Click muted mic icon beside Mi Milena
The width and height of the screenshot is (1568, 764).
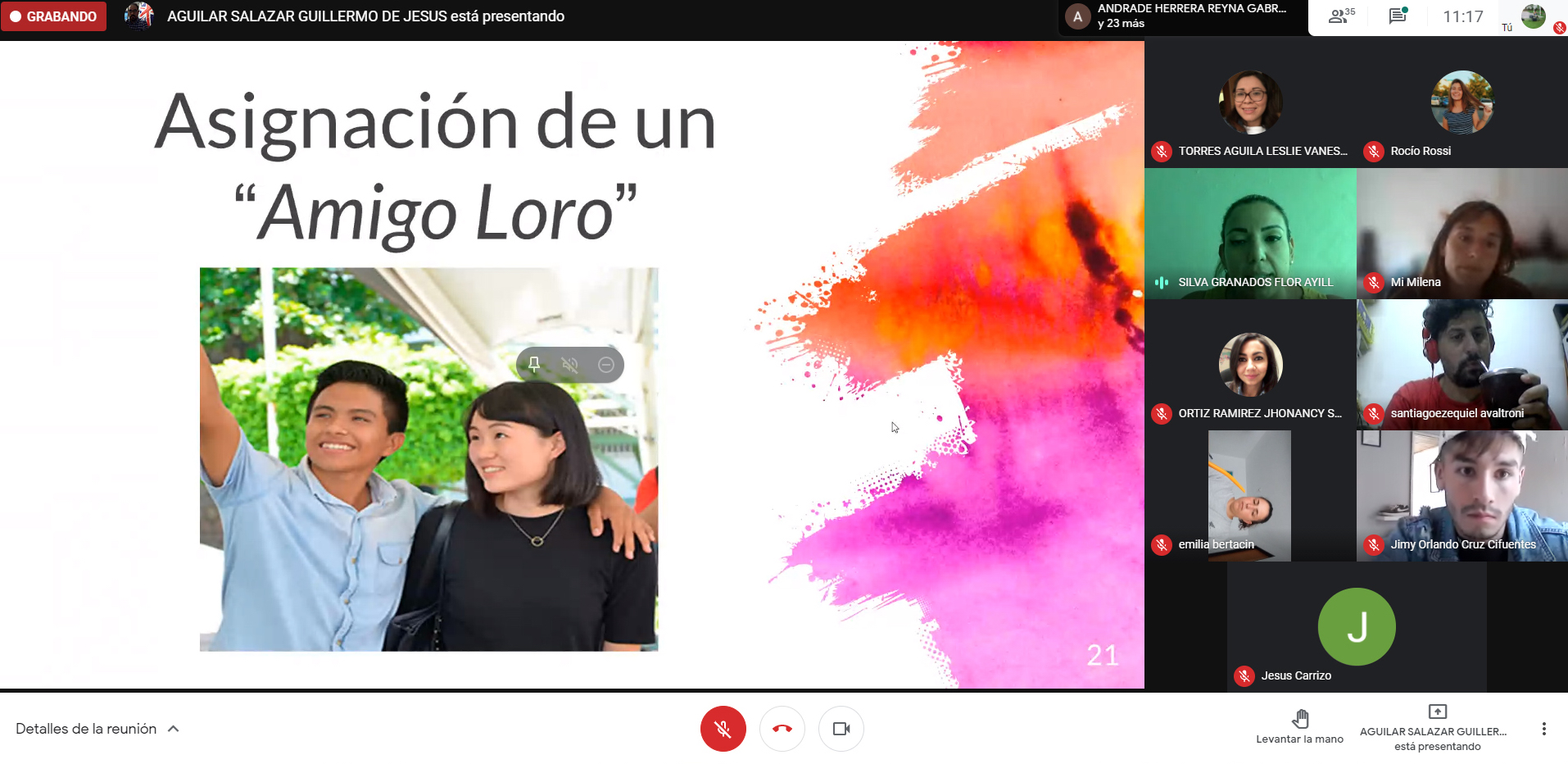click(1374, 282)
